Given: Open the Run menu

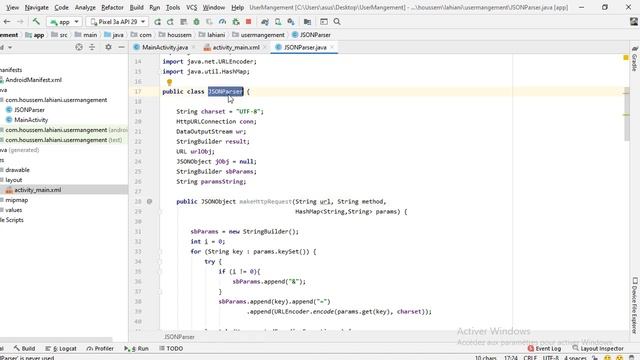Looking at the screenshot, I should [x=155, y=7].
